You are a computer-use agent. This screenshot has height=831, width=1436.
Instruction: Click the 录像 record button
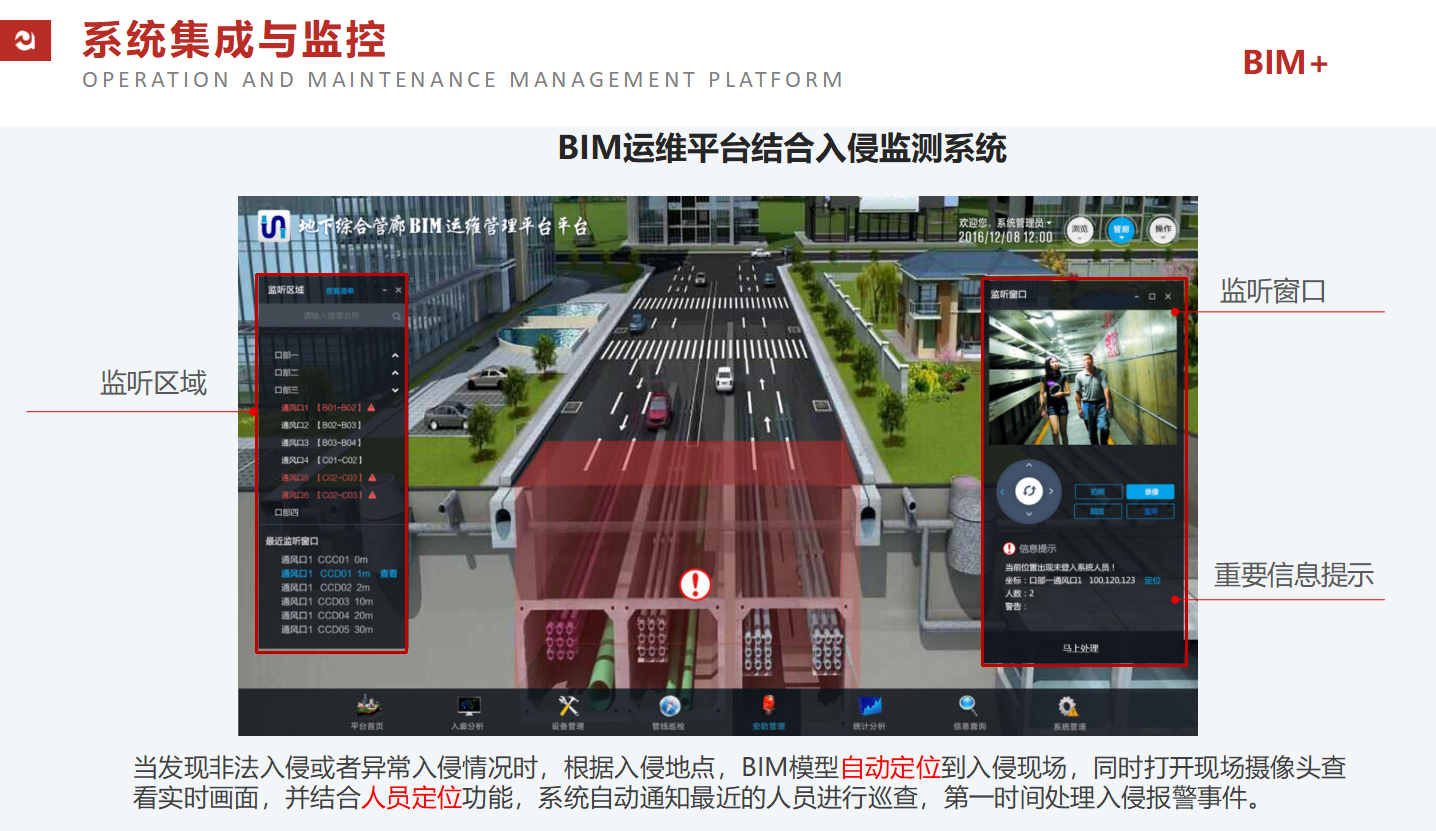(1149, 492)
